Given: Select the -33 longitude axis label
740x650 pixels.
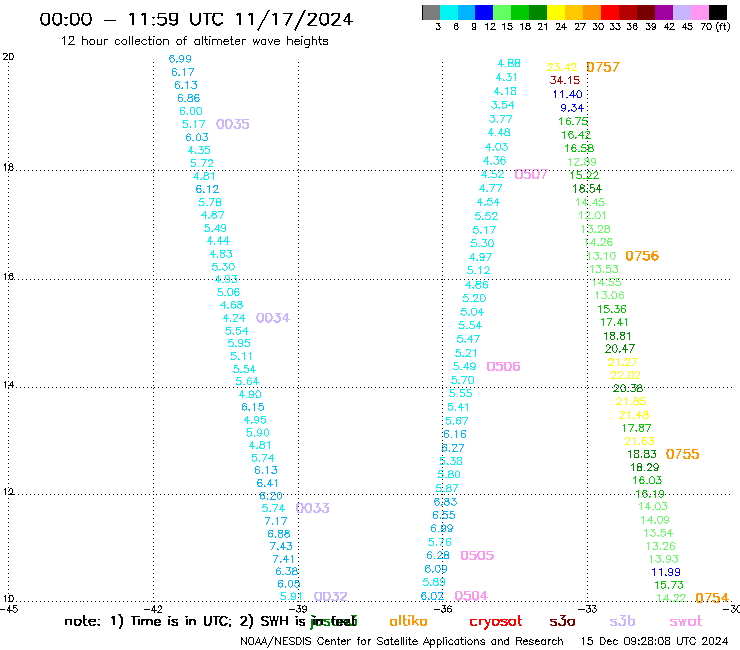Looking at the screenshot, I should [x=588, y=609].
